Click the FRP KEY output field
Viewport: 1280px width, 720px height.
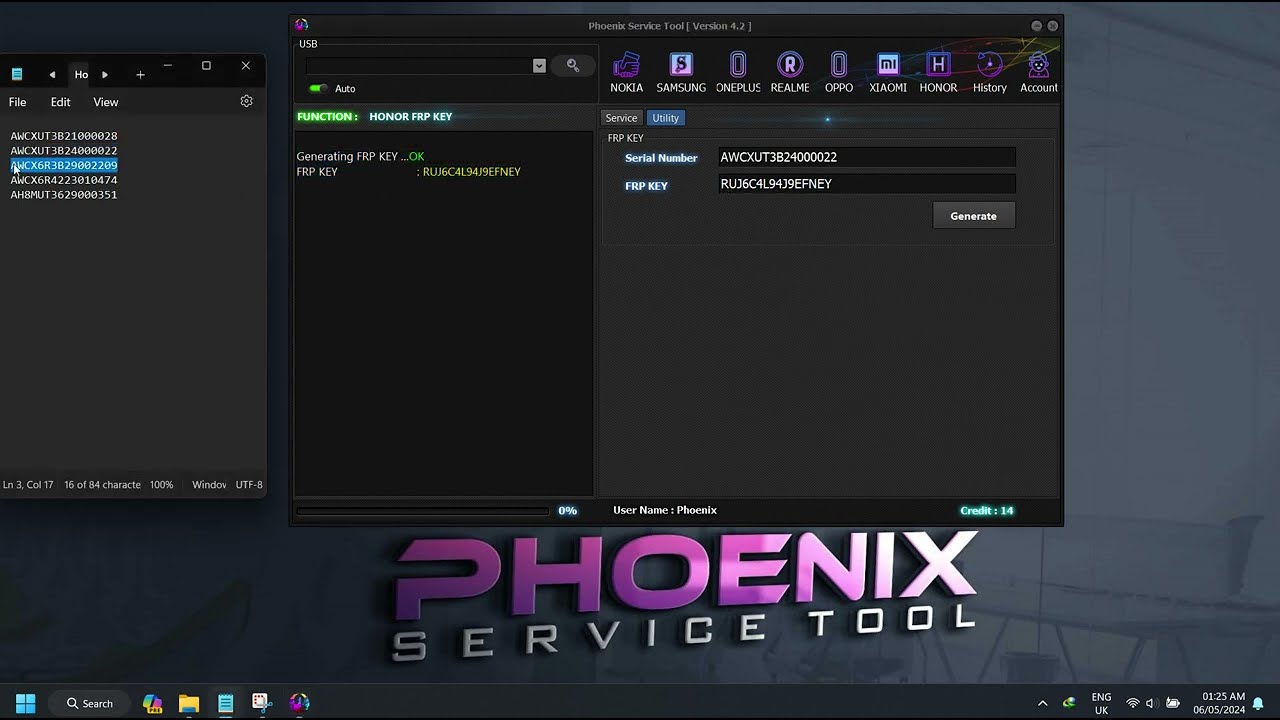[866, 184]
